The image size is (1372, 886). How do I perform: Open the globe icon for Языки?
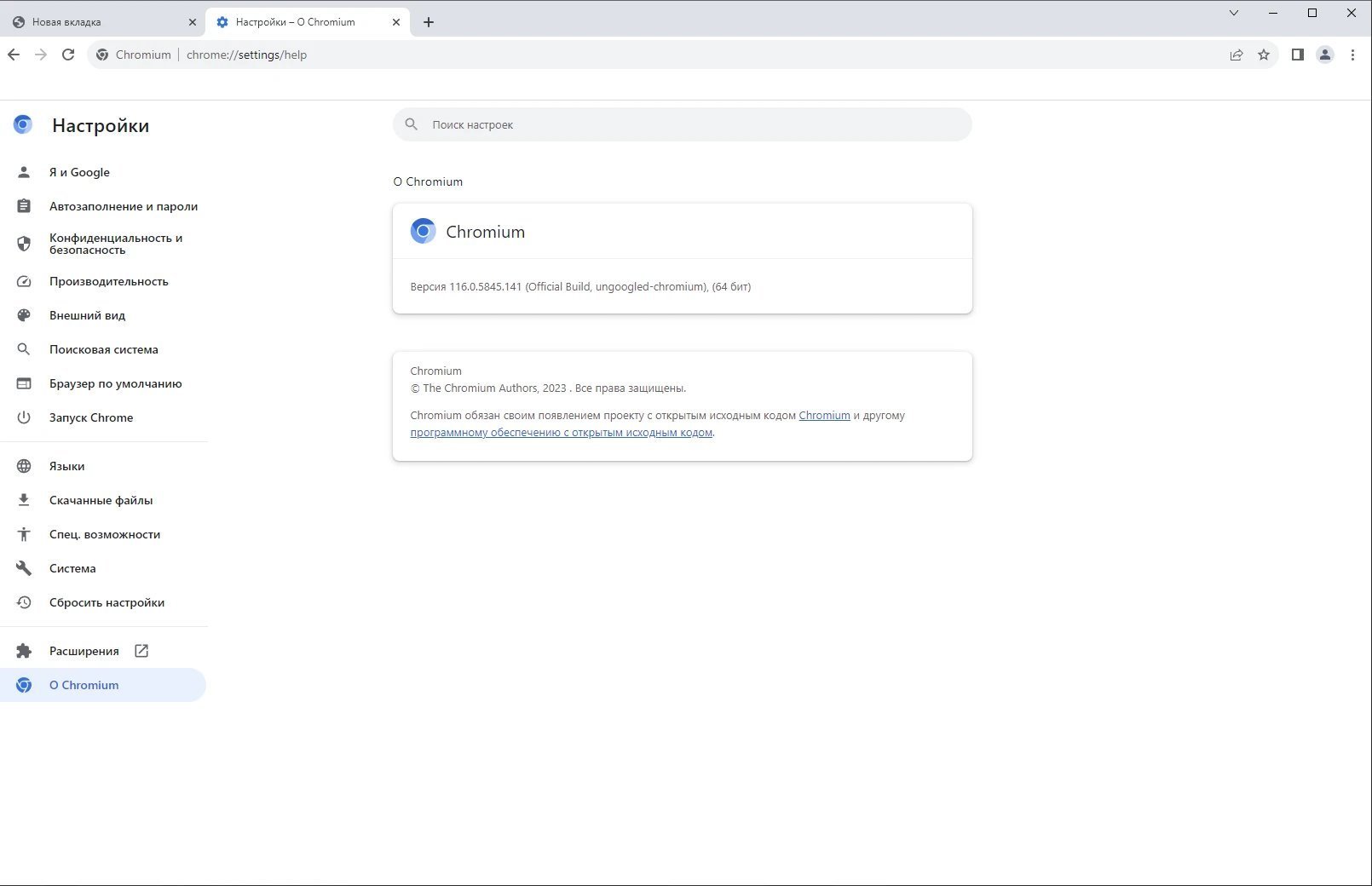[x=24, y=466]
